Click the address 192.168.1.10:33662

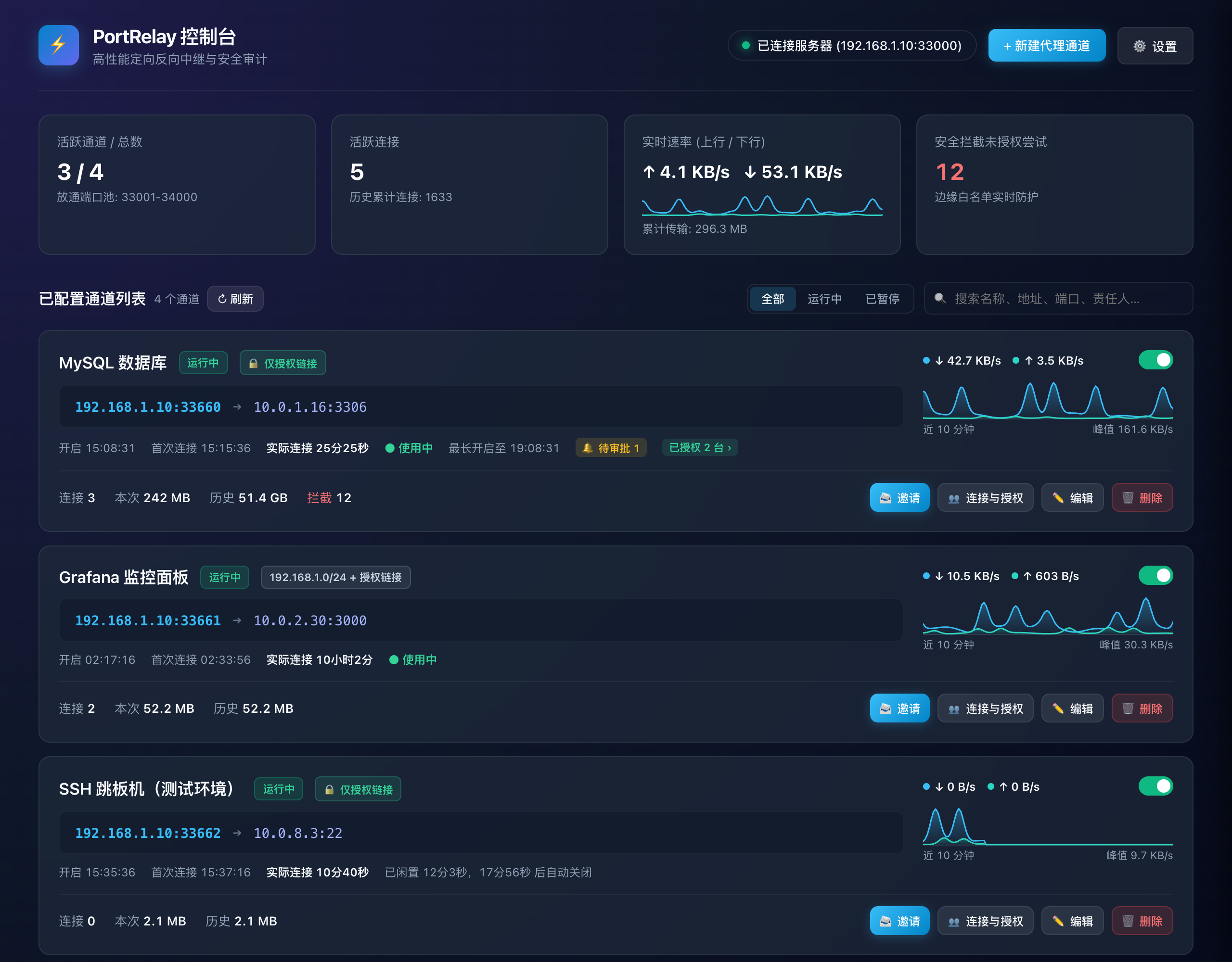point(148,834)
